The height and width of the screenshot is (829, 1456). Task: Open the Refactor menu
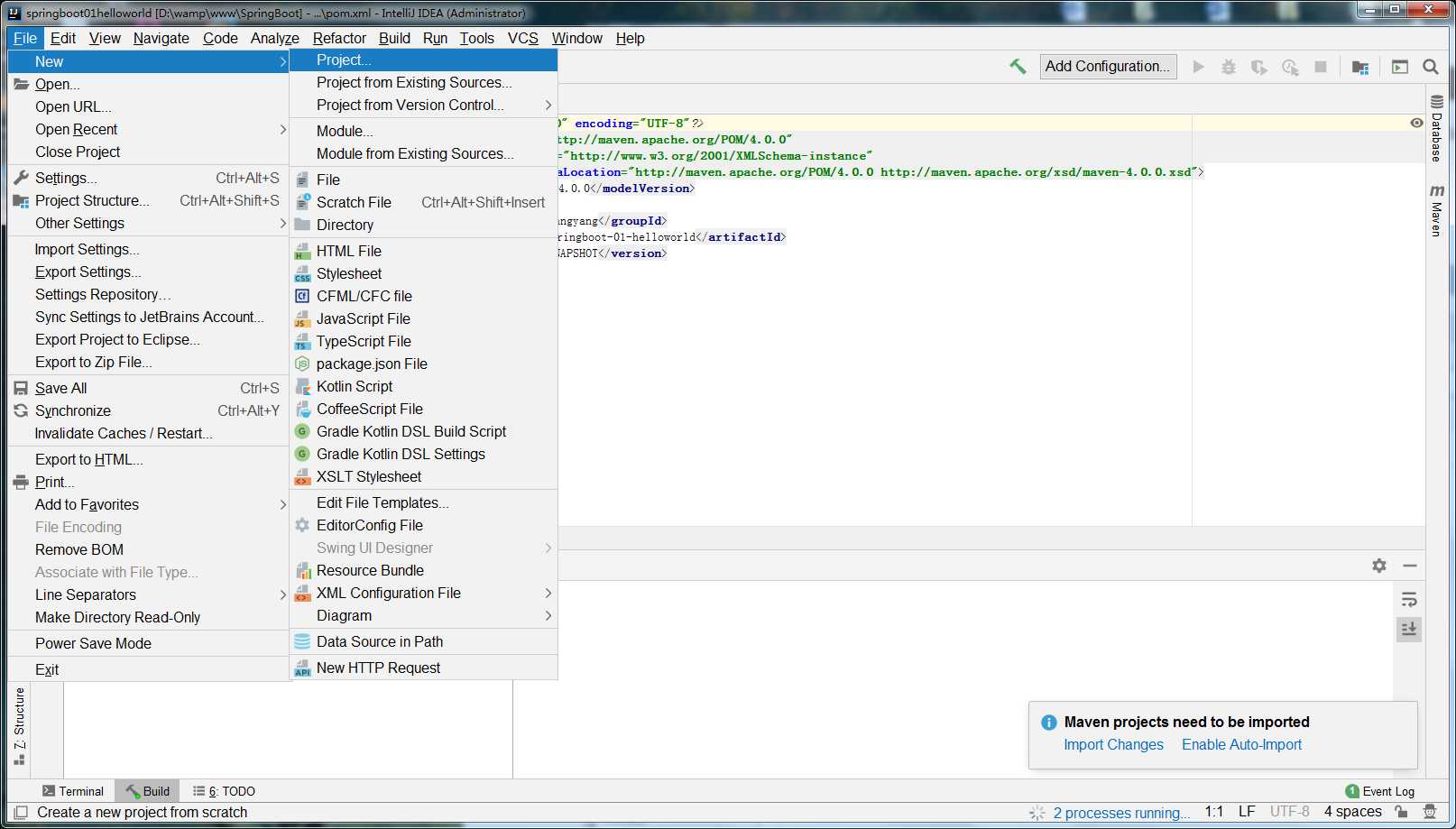(x=339, y=38)
